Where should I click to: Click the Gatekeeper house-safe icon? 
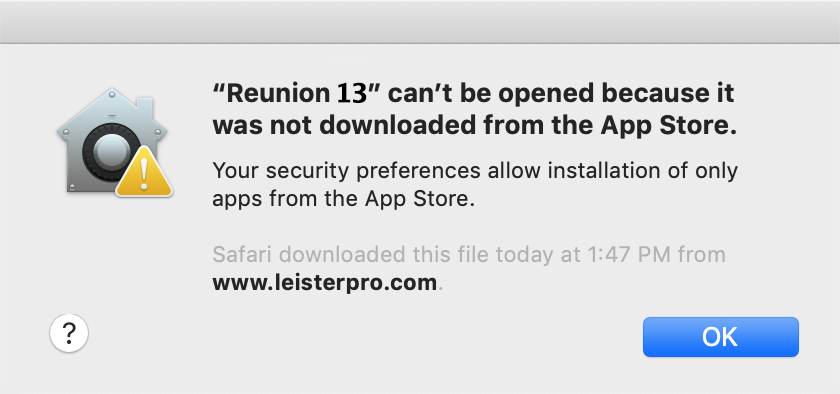point(114,142)
